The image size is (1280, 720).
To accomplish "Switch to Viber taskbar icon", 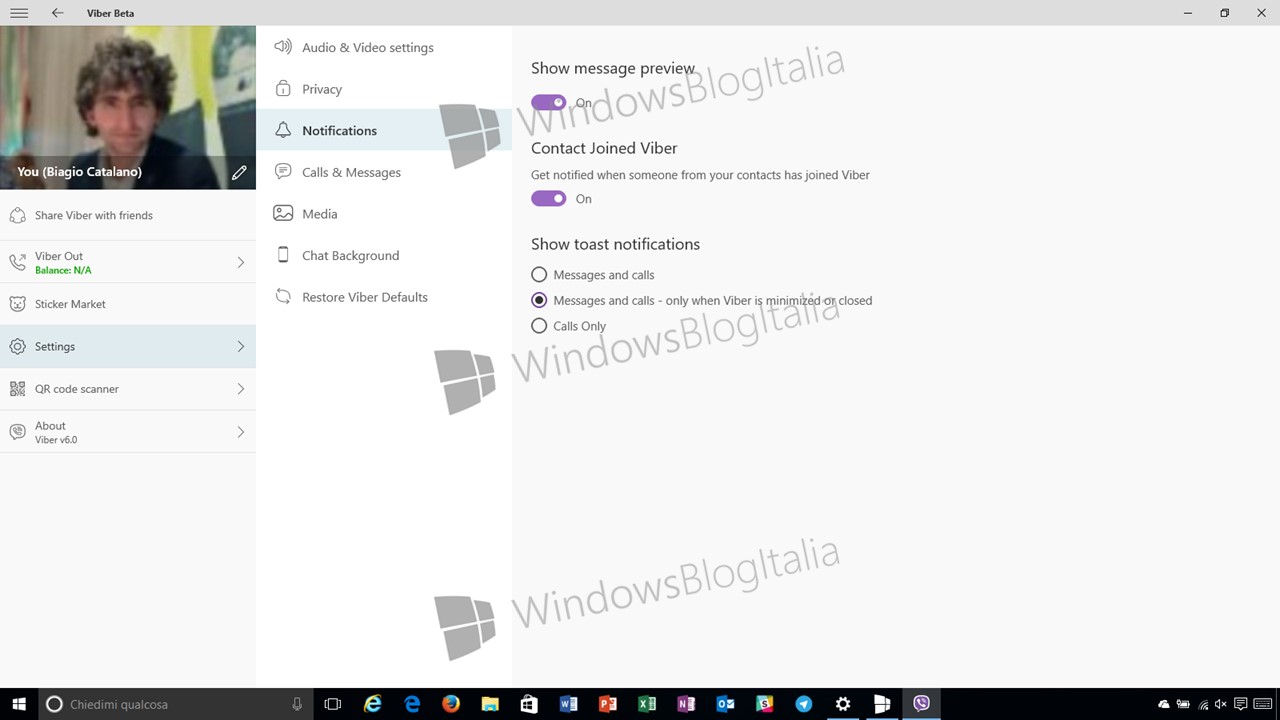I will pyautogui.click(x=921, y=704).
